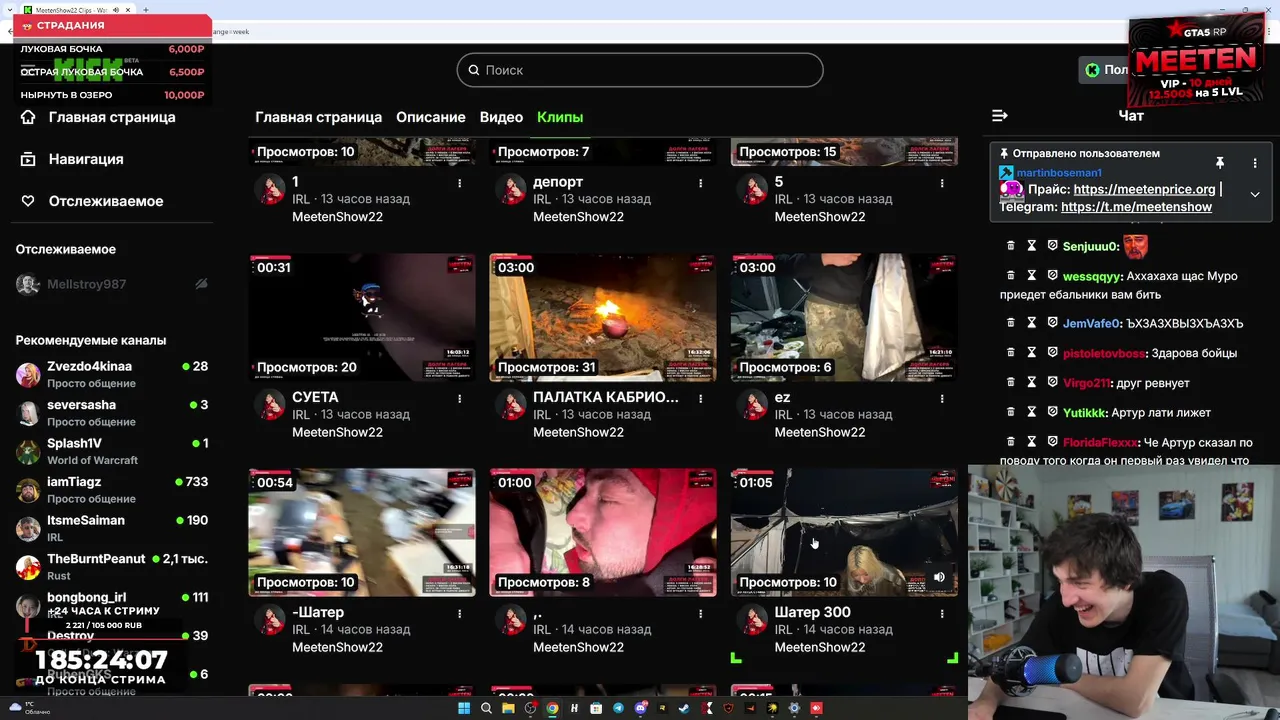Ban wessqqyy via the shield icon
Image resolution: width=1280 pixels, height=720 pixels.
pyautogui.click(x=1052, y=276)
